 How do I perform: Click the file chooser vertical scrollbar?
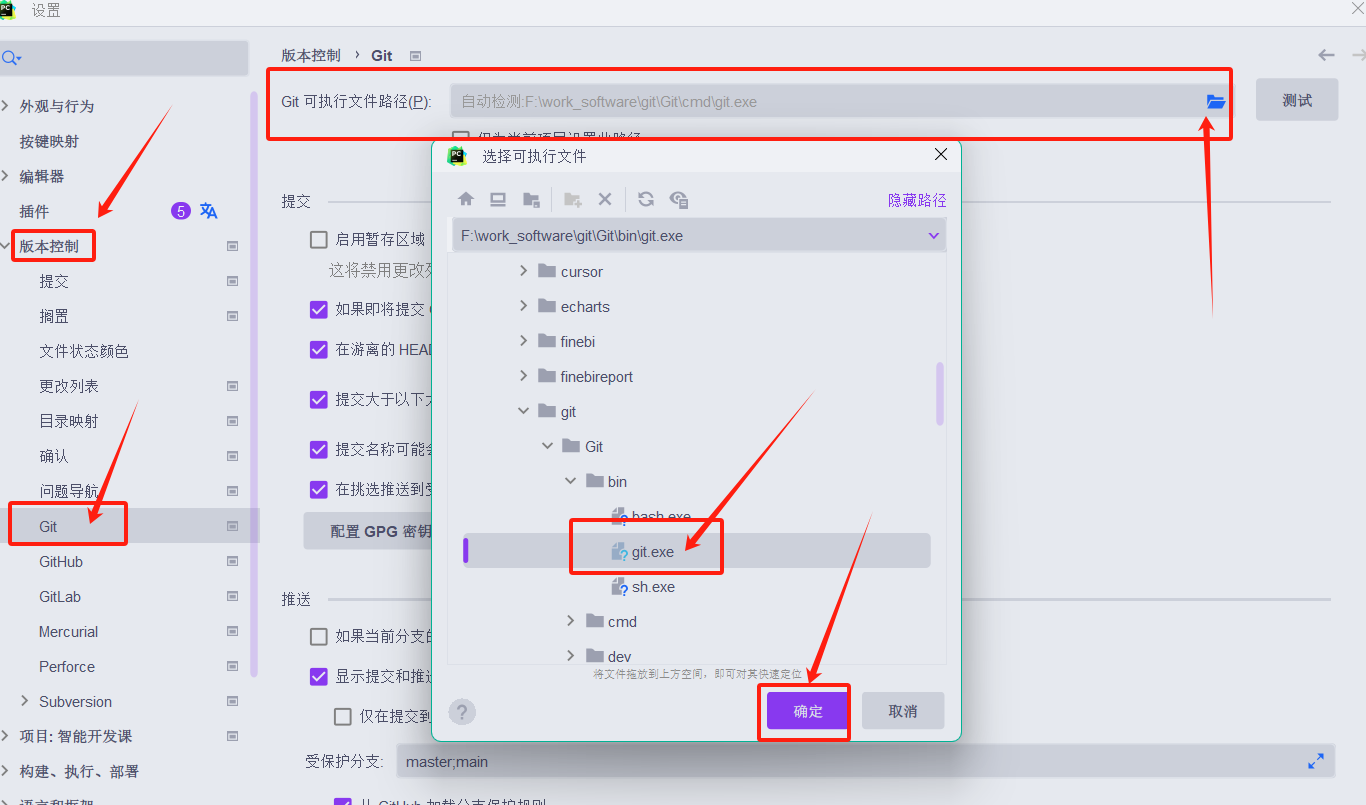click(940, 393)
